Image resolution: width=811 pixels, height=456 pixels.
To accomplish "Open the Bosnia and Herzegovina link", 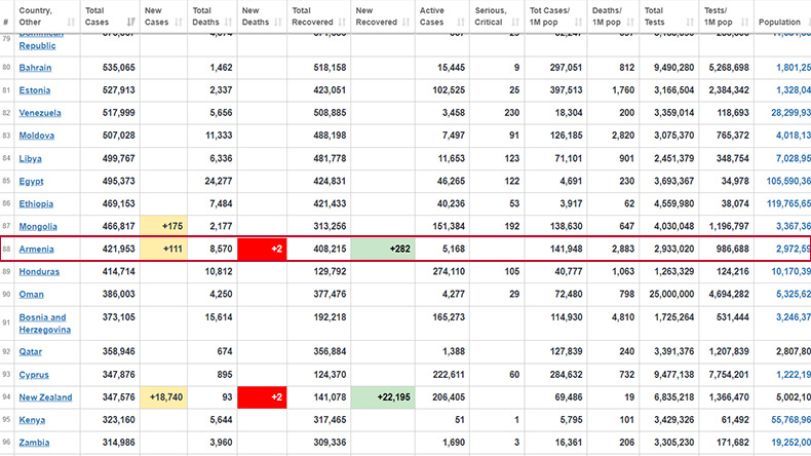I will click(44, 323).
